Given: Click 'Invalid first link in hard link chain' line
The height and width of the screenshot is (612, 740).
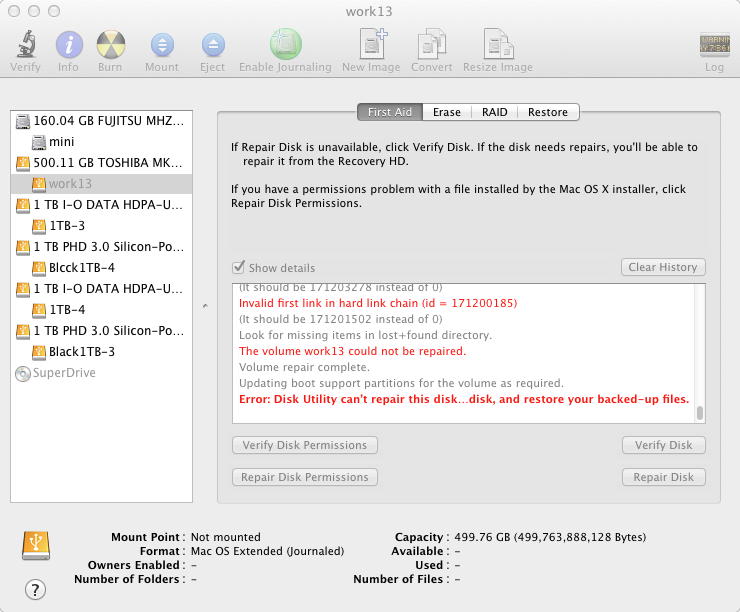Looking at the screenshot, I should pos(378,303).
